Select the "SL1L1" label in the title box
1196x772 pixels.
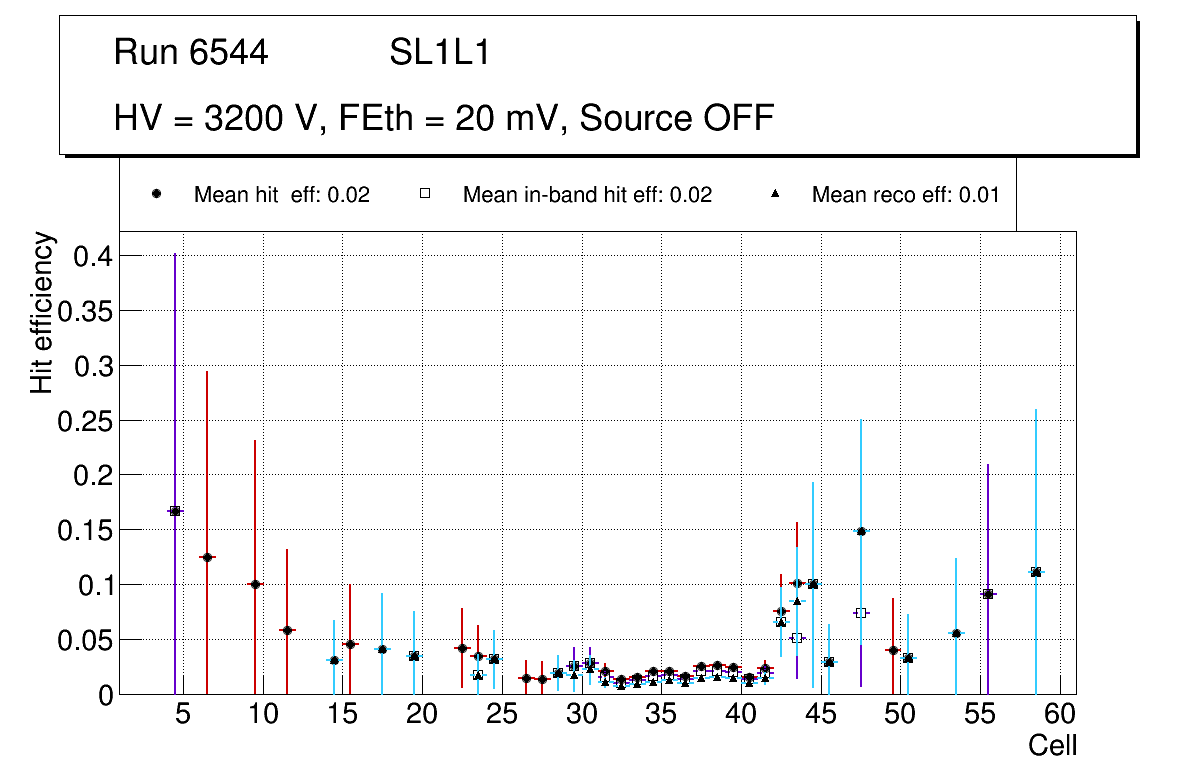point(439,53)
